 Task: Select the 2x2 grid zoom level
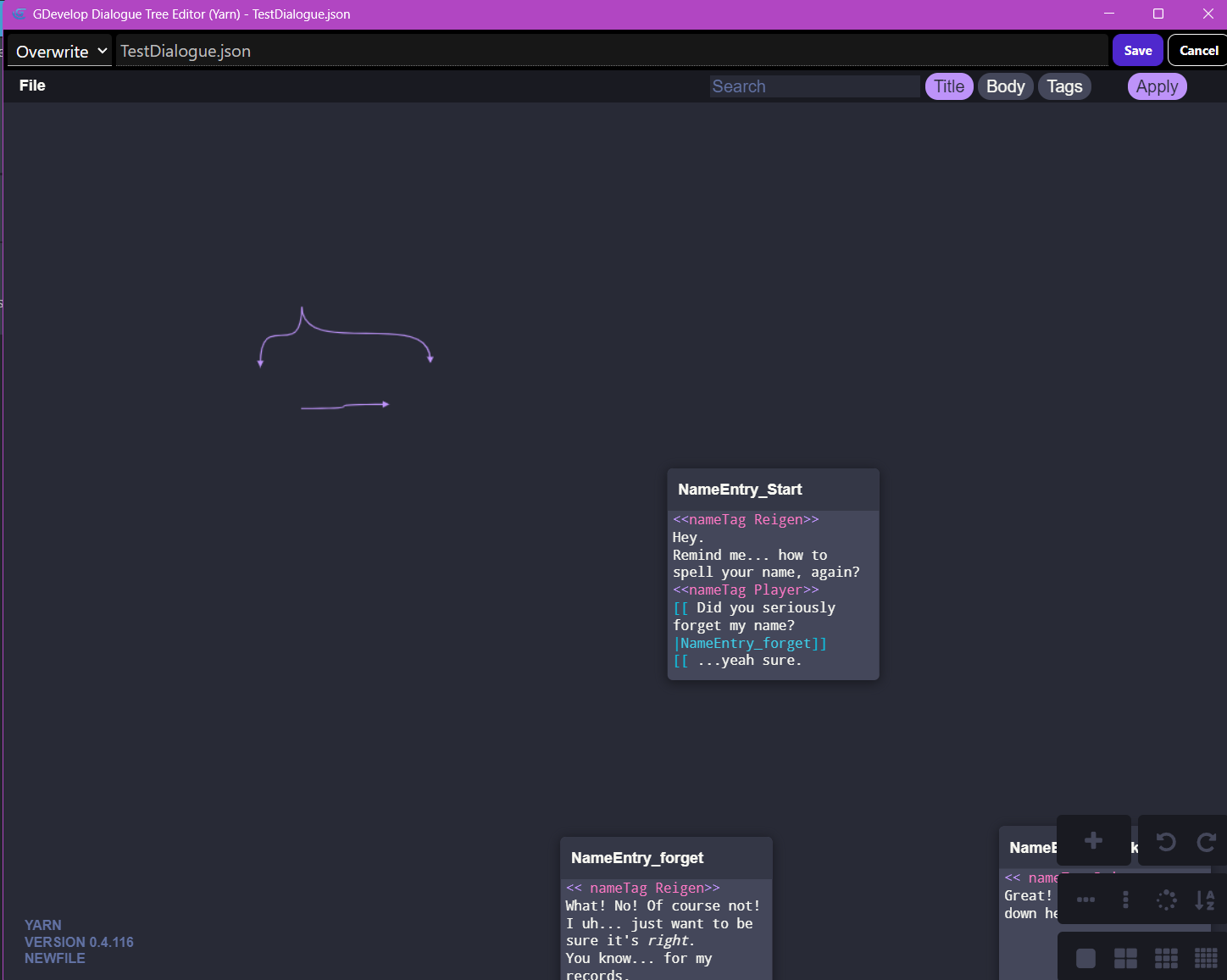[1125, 957]
